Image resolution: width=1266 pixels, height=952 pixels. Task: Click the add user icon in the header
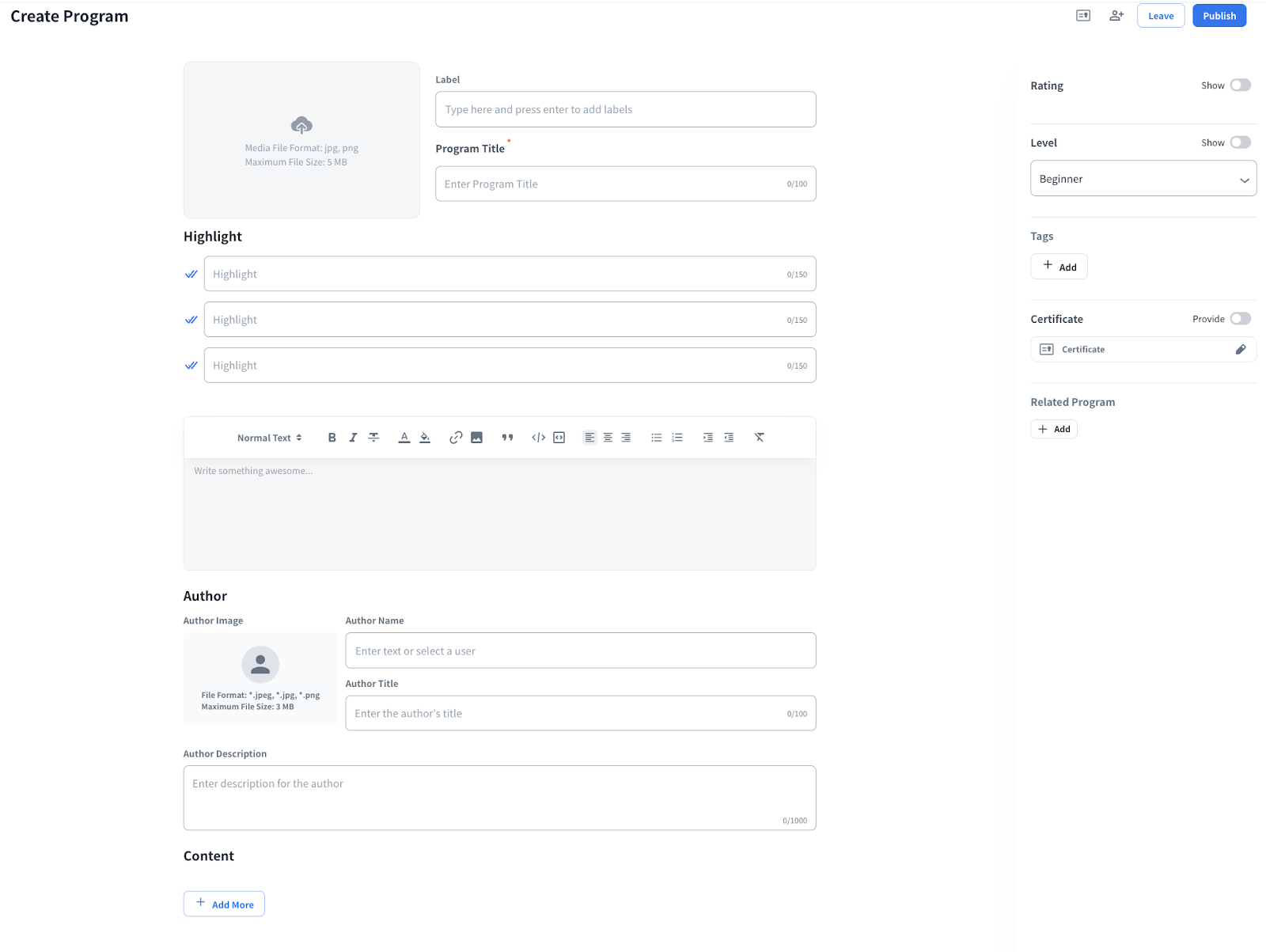(x=1116, y=16)
